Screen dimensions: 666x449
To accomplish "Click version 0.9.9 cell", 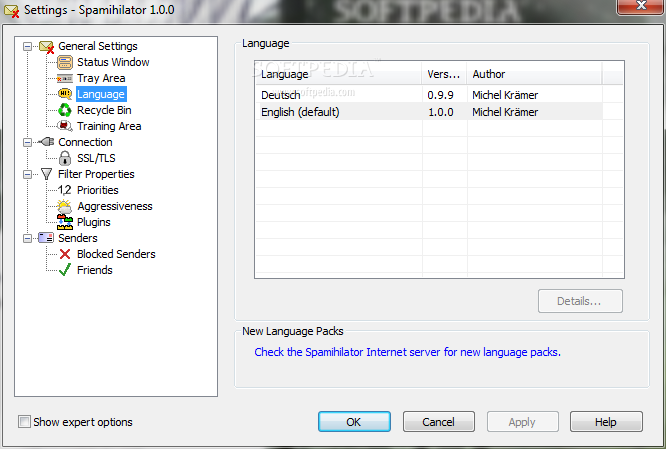I will (440, 95).
